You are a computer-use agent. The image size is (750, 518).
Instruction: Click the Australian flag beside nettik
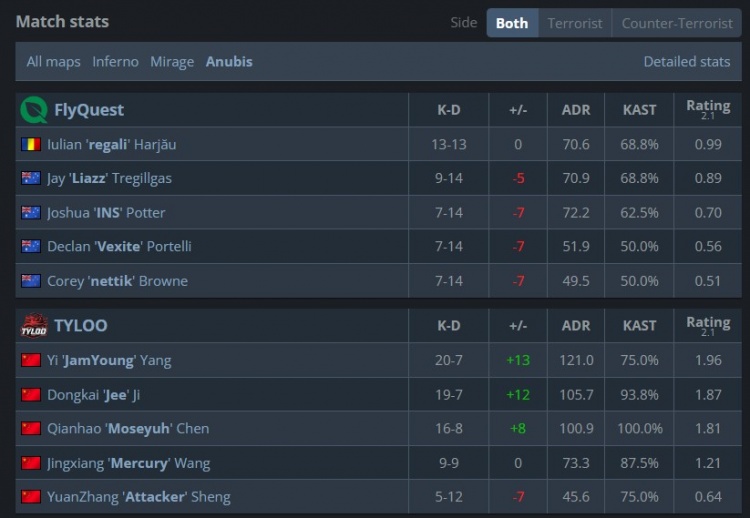click(x=31, y=281)
